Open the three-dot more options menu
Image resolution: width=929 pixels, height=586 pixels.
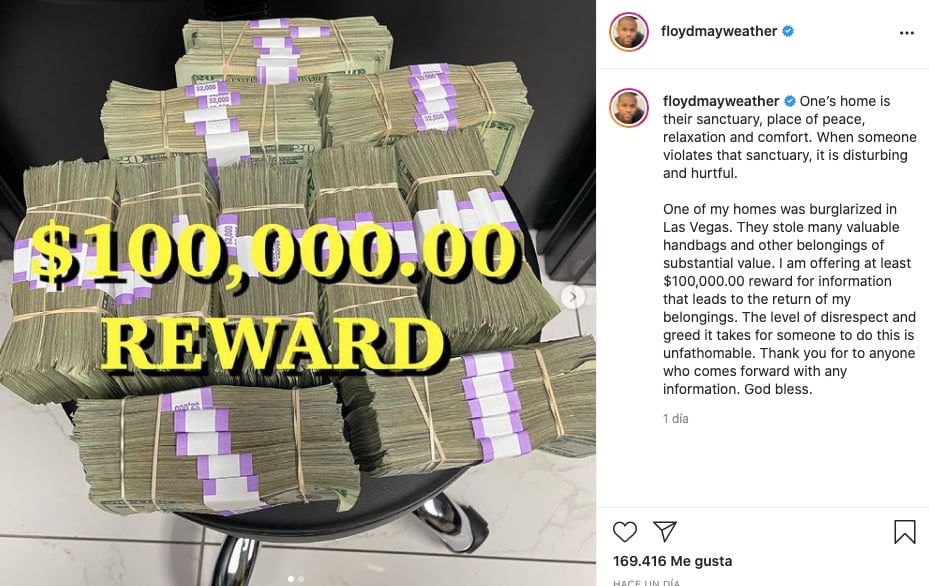click(x=906, y=33)
